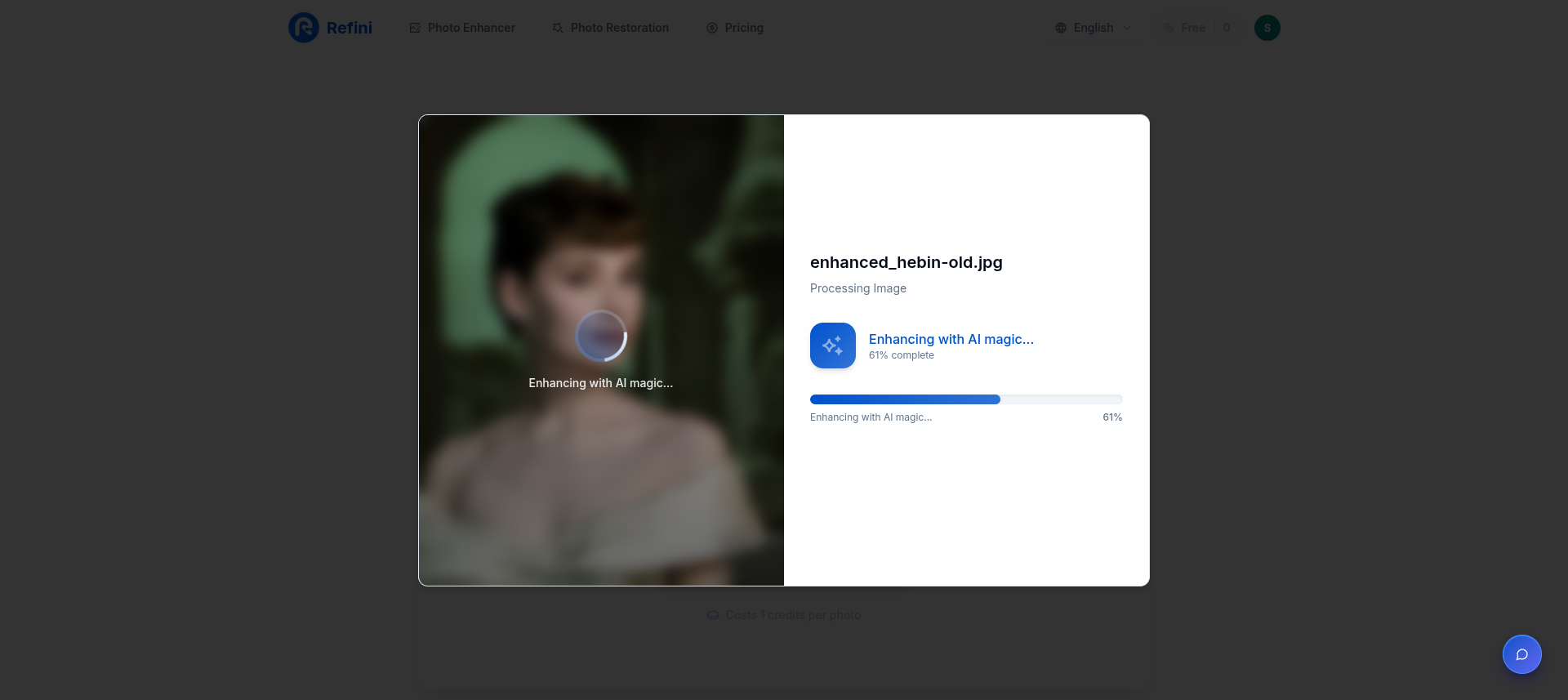Click the Refini logo icon
1568x700 pixels.
pos(304,28)
